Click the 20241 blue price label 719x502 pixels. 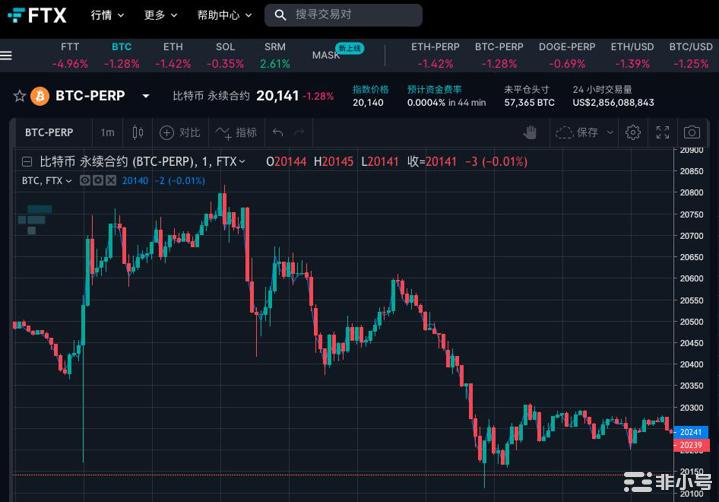(x=691, y=432)
